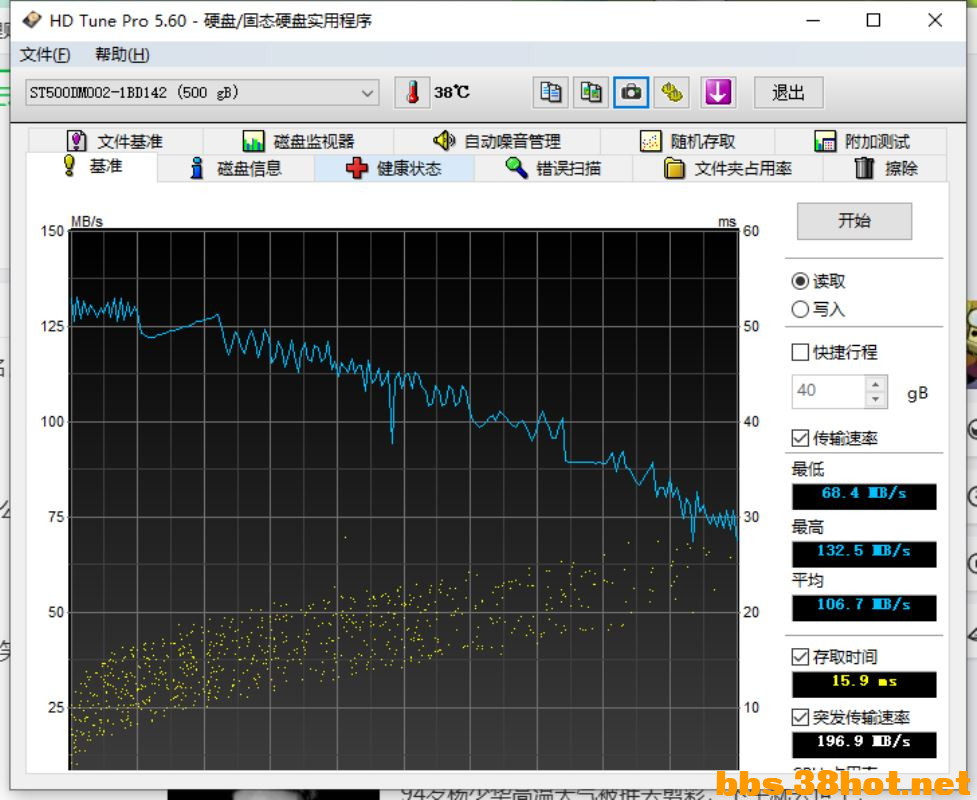
Task: Click the temperature thermometer icon
Action: pos(412,93)
